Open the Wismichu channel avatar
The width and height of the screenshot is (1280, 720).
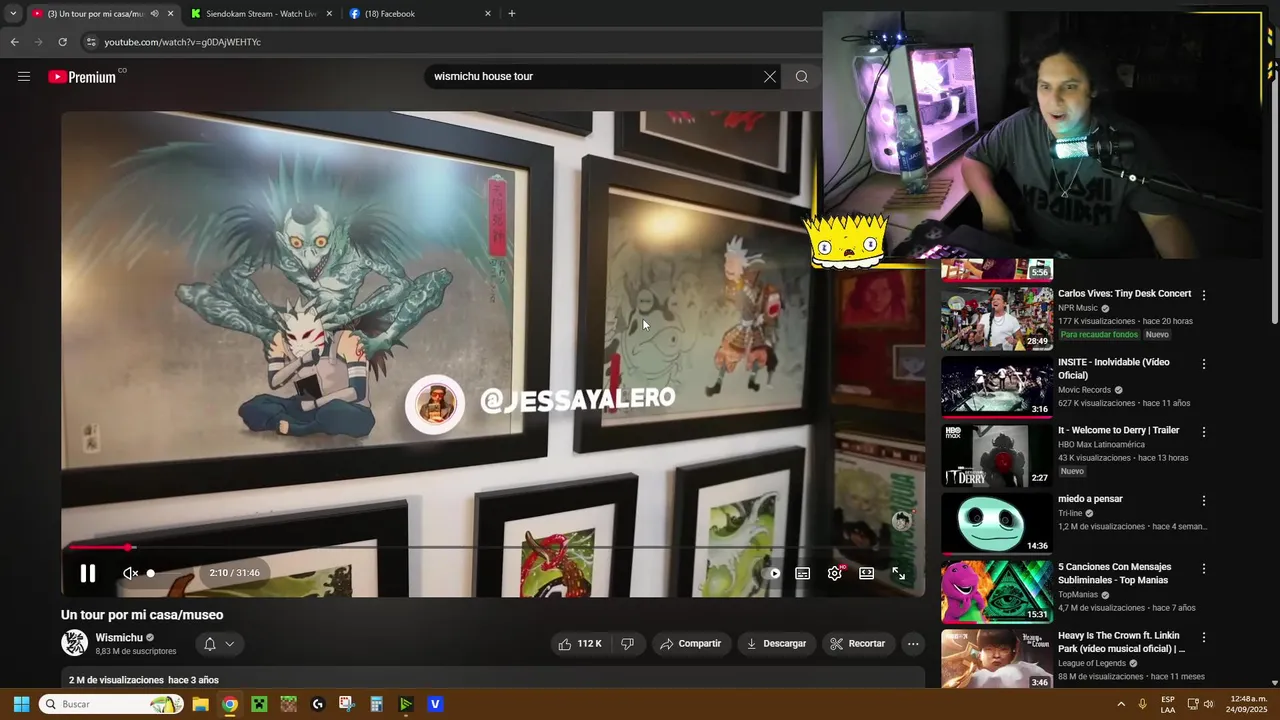[x=75, y=644]
